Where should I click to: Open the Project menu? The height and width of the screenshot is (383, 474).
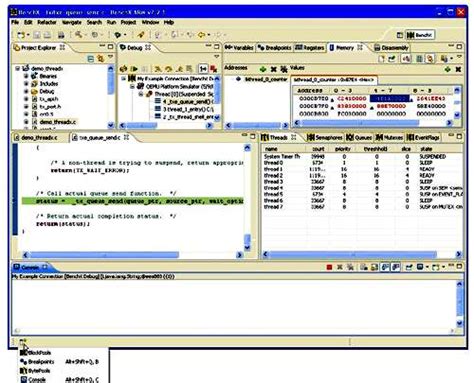click(x=128, y=22)
